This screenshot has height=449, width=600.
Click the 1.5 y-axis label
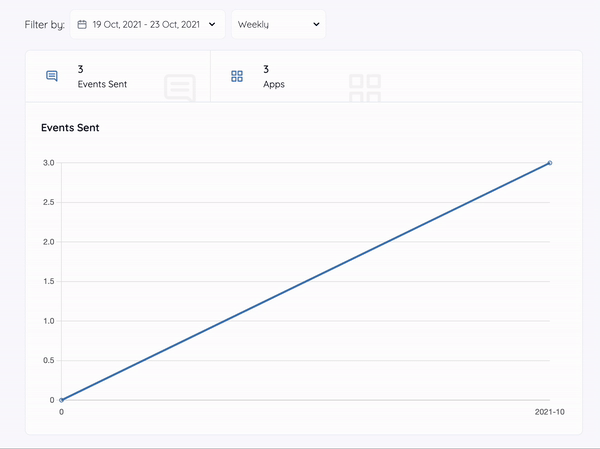click(x=48, y=282)
